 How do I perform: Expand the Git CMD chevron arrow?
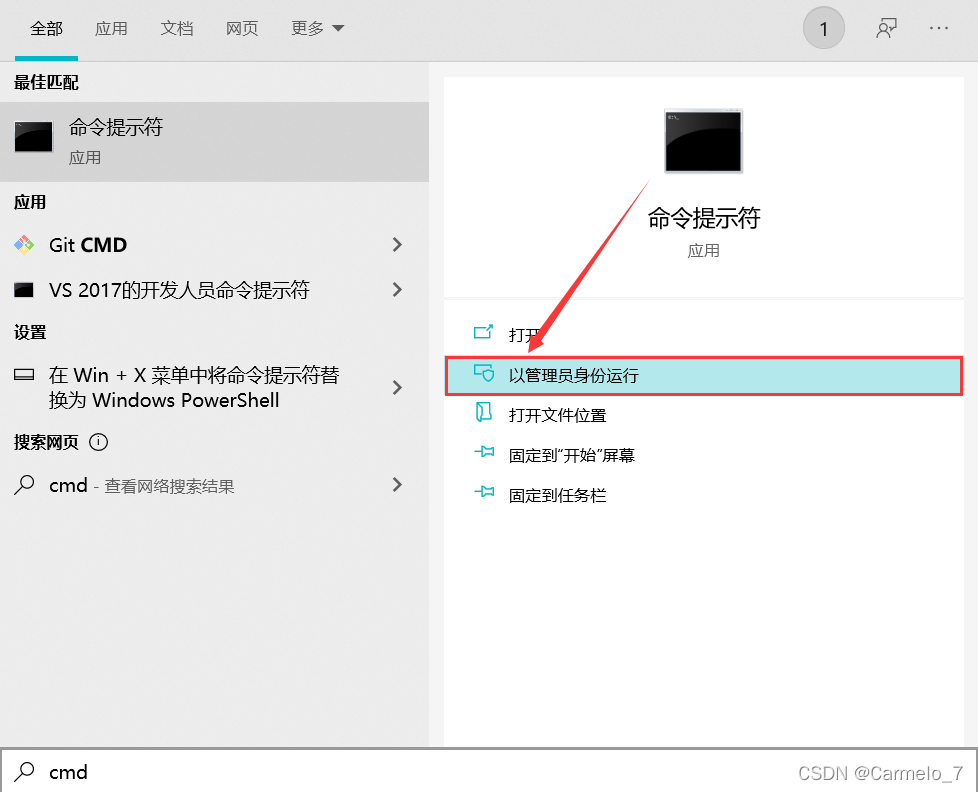pos(397,245)
